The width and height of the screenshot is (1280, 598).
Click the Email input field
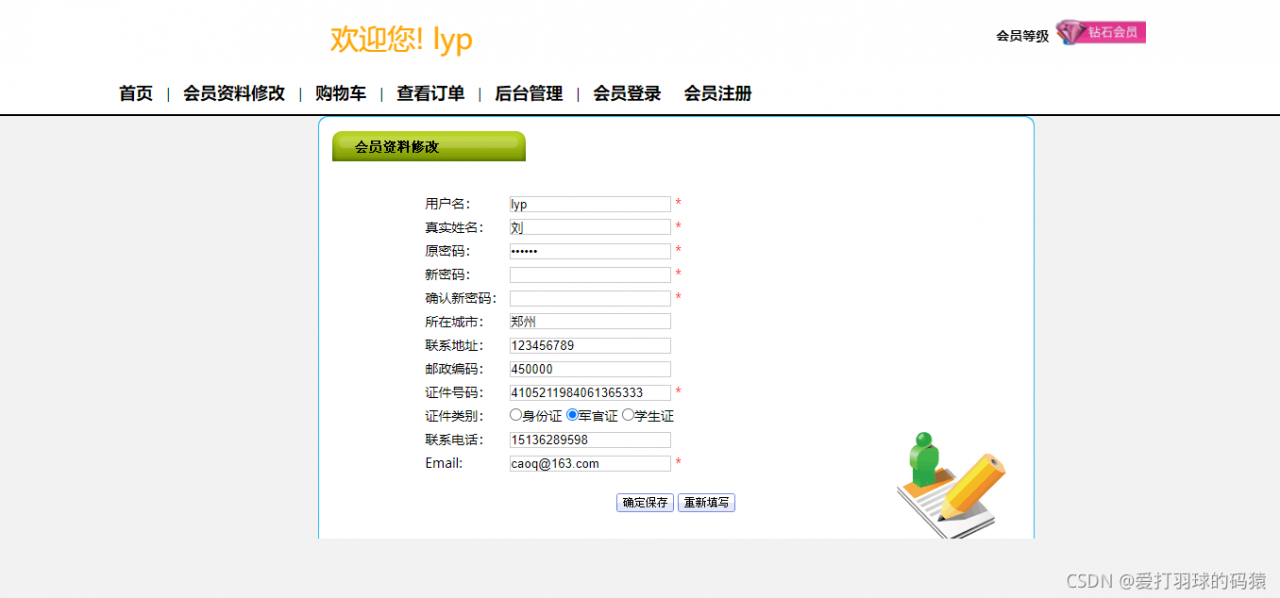pos(589,463)
